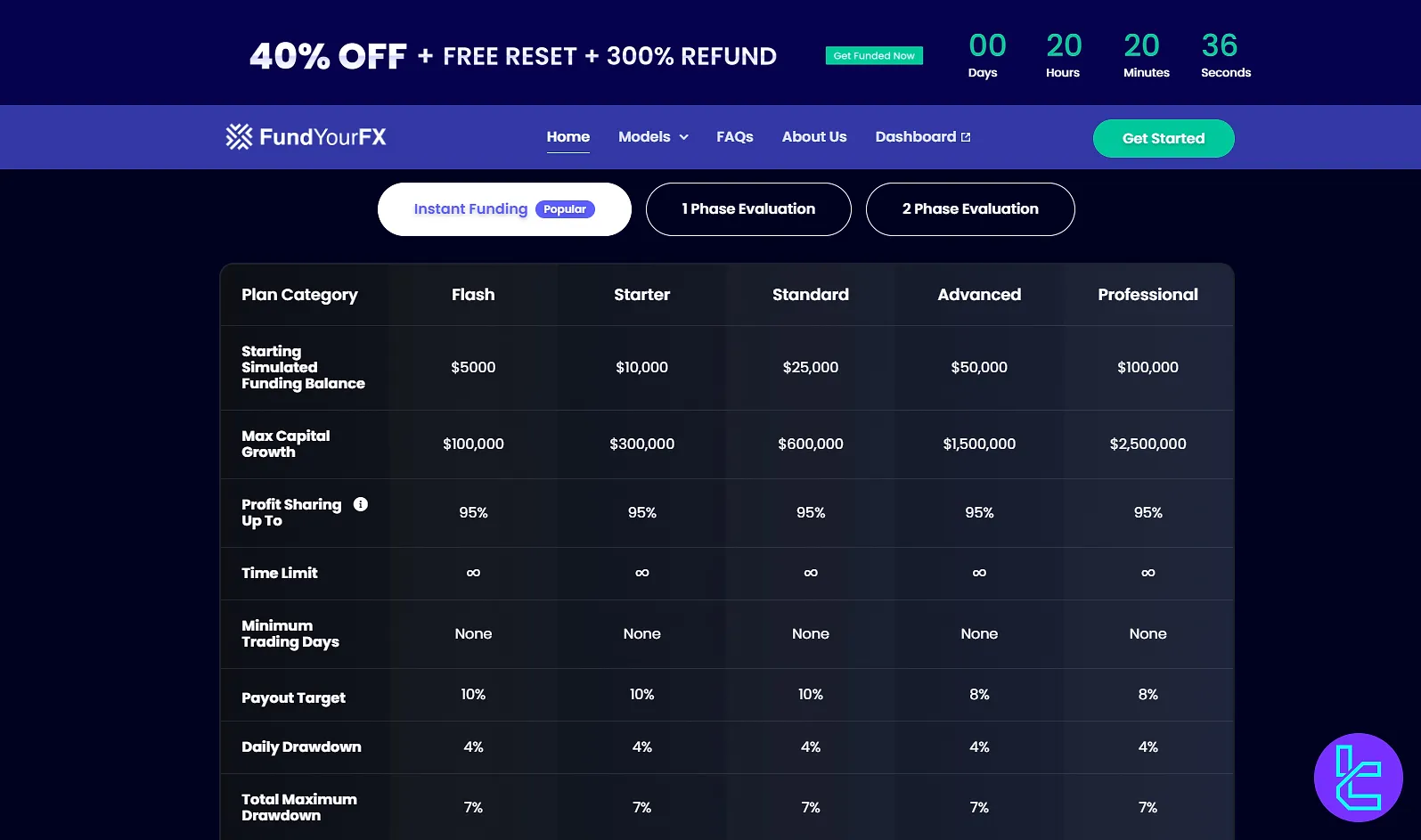Click the Advanced plan $50,000 balance
Image resolution: width=1421 pixels, height=840 pixels.
(x=979, y=368)
